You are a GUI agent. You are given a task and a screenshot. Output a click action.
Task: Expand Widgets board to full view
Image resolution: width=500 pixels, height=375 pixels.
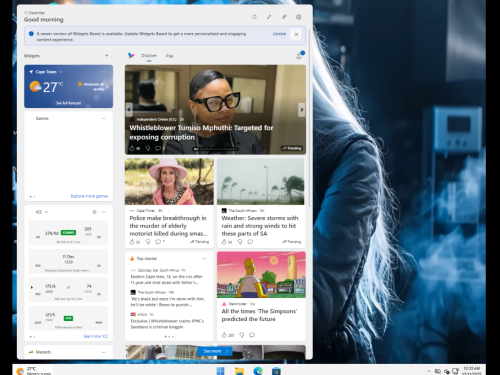click(x=269, y=17)
